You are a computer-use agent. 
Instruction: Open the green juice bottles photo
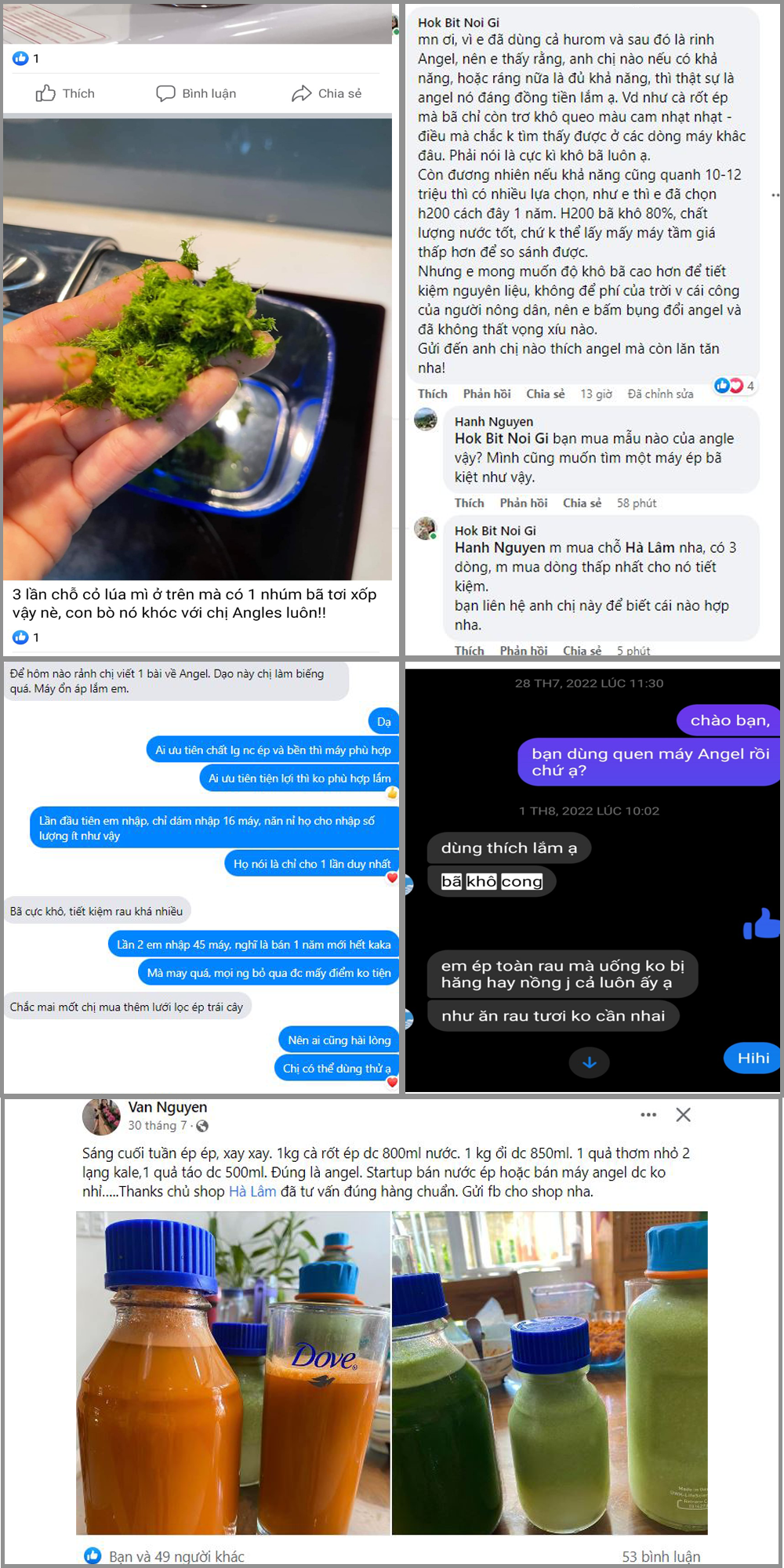550,1373
